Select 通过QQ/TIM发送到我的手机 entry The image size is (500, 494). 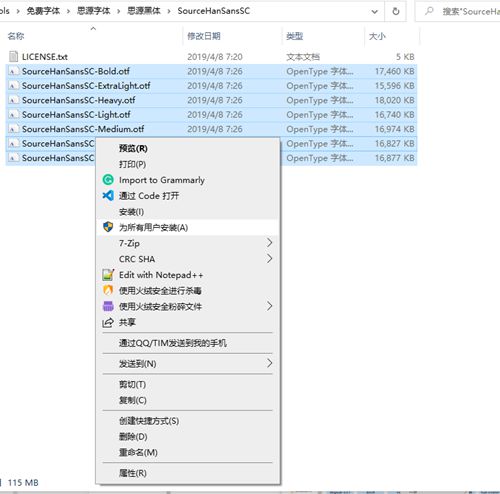pos(187,343)
